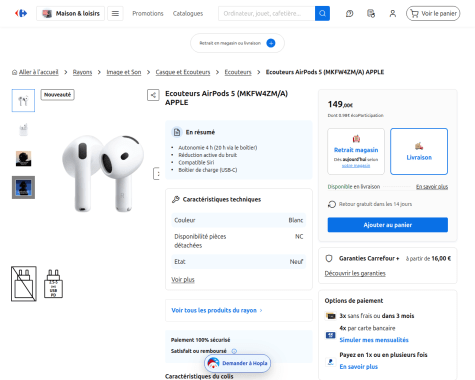
Task: Open the Catalogues menu
Action: click(x=188, y=14)
